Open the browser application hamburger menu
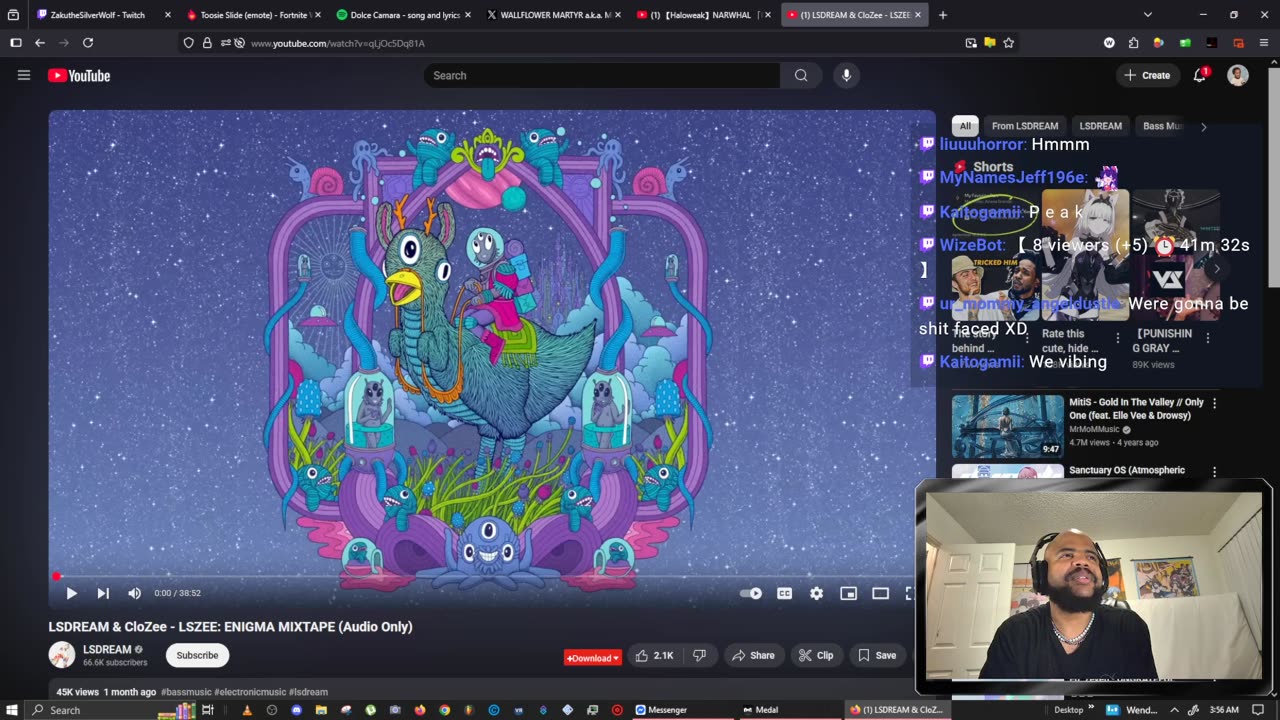The width and height of the screenshot is (1280, 720). point(1263,43)
